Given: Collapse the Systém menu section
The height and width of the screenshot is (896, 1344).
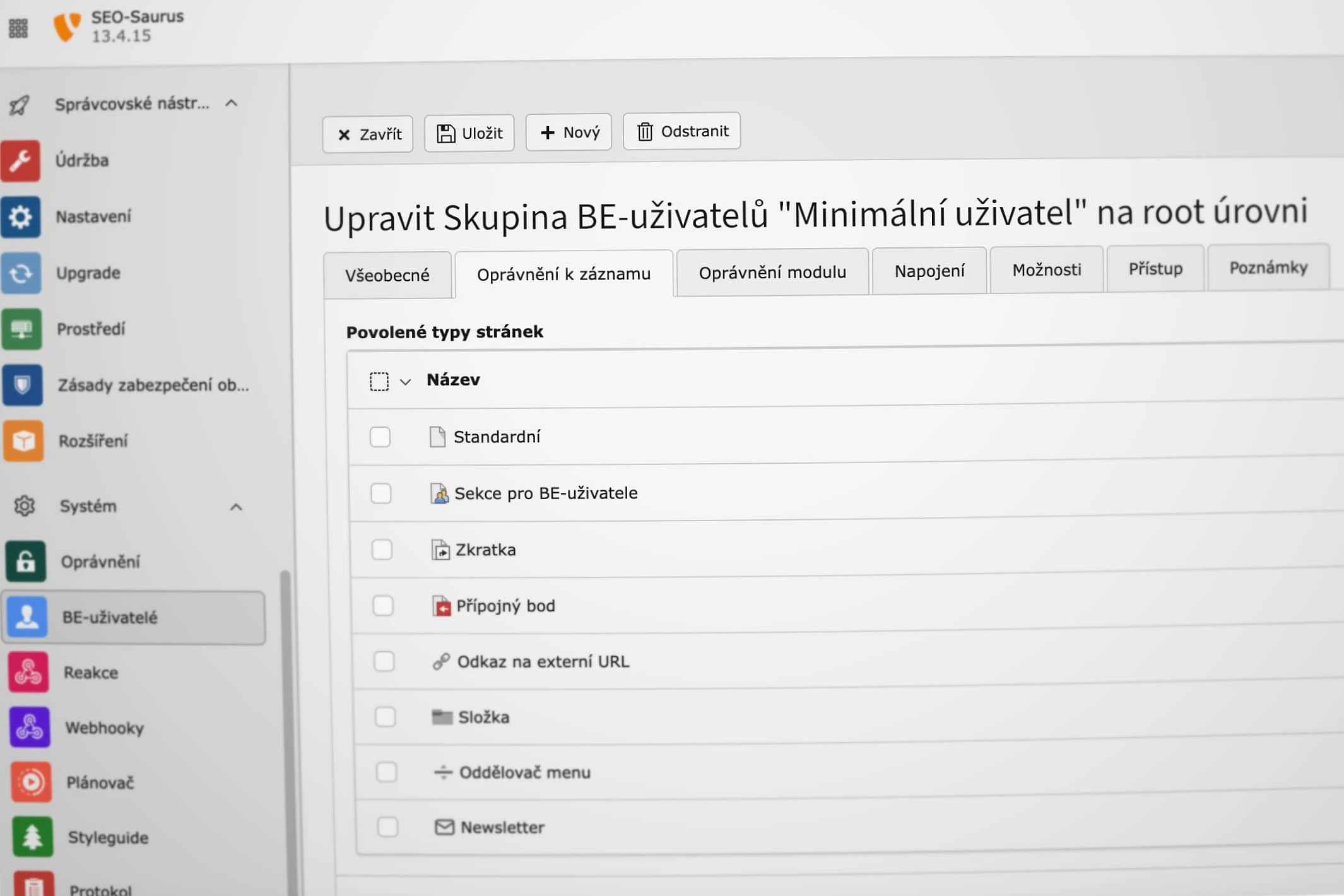Looking at the screenshot, I should coord(236,507).
